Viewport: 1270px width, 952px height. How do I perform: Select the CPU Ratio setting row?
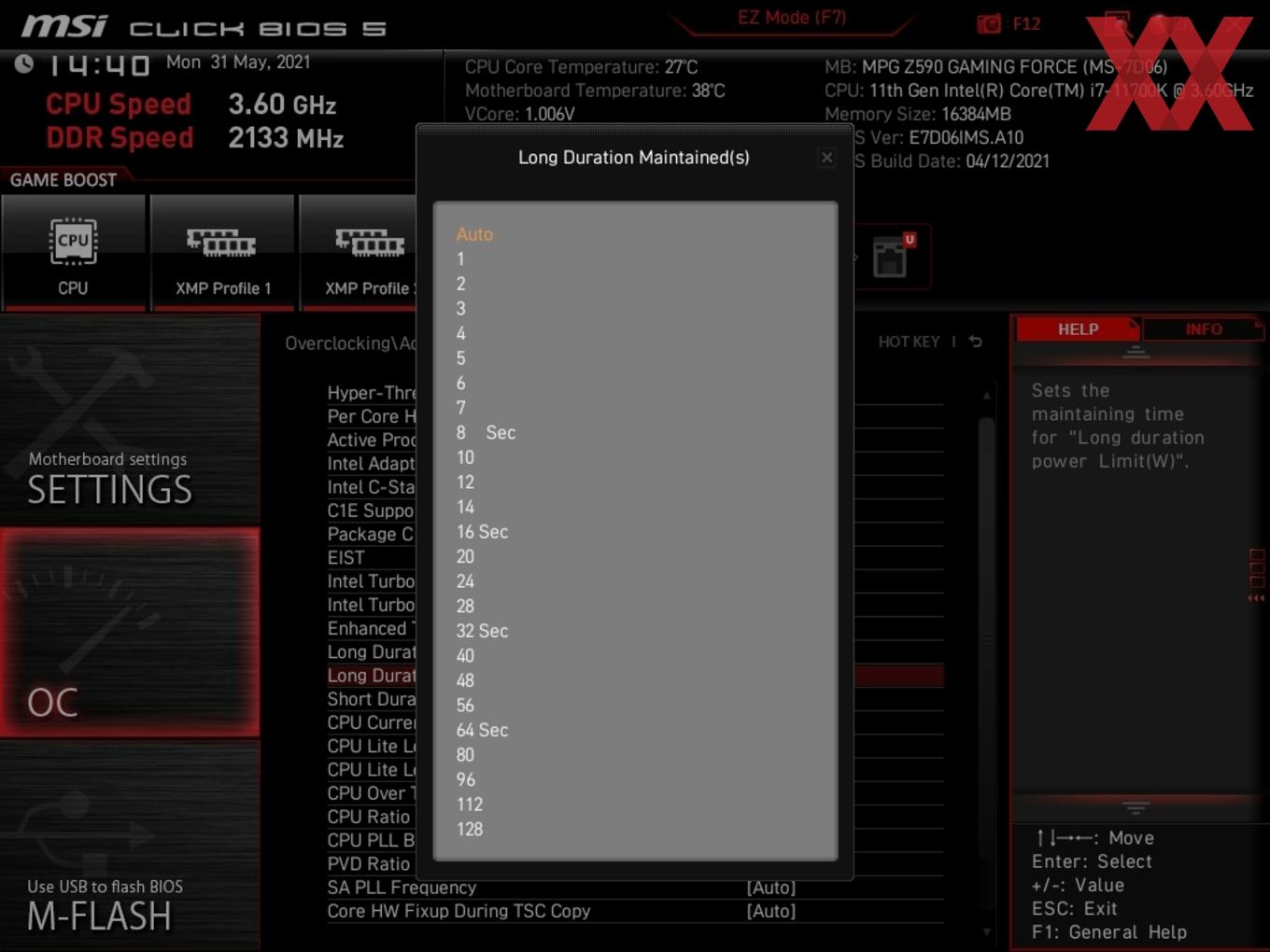[x=370, y=817]
